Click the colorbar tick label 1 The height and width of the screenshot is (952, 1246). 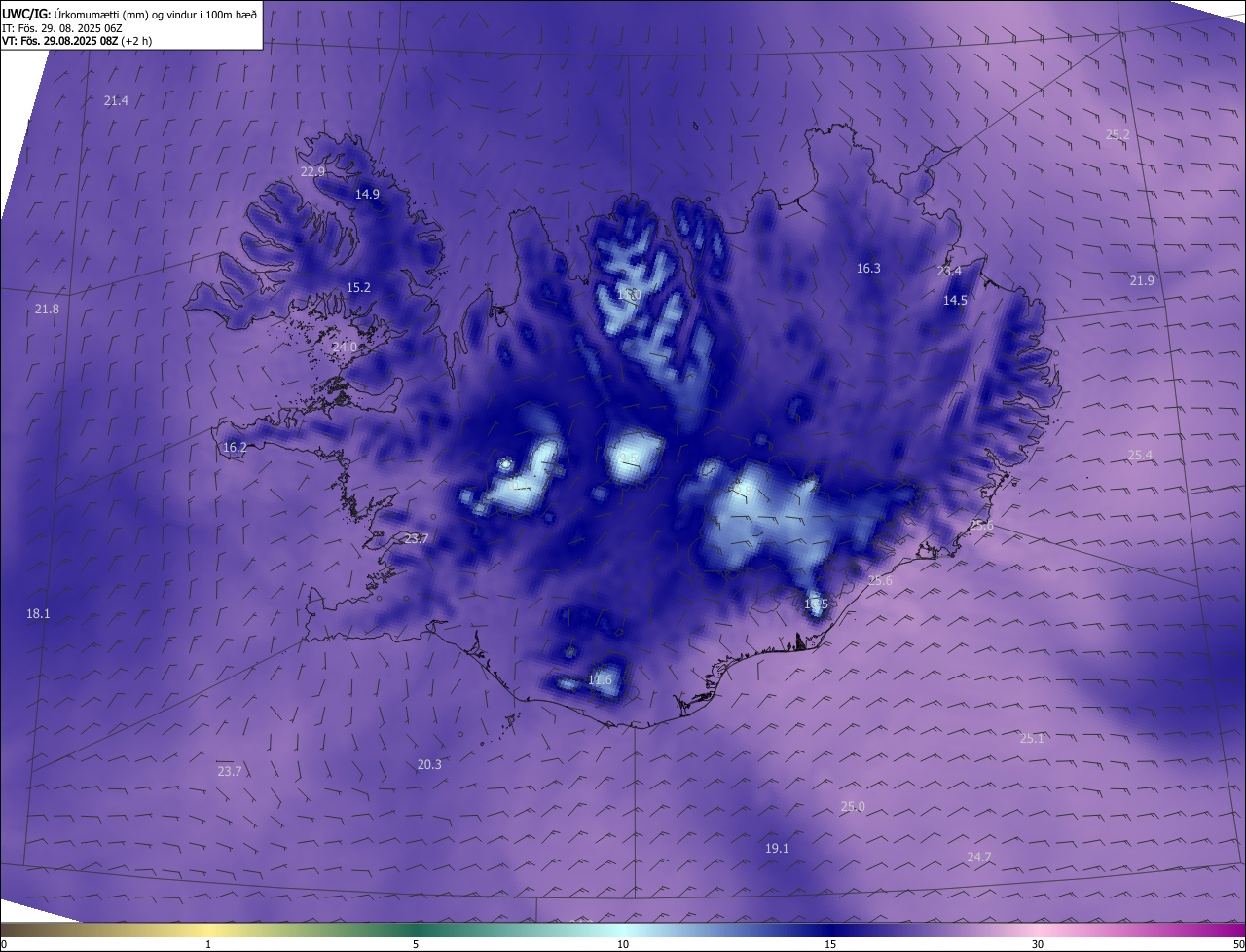[208, 944]
